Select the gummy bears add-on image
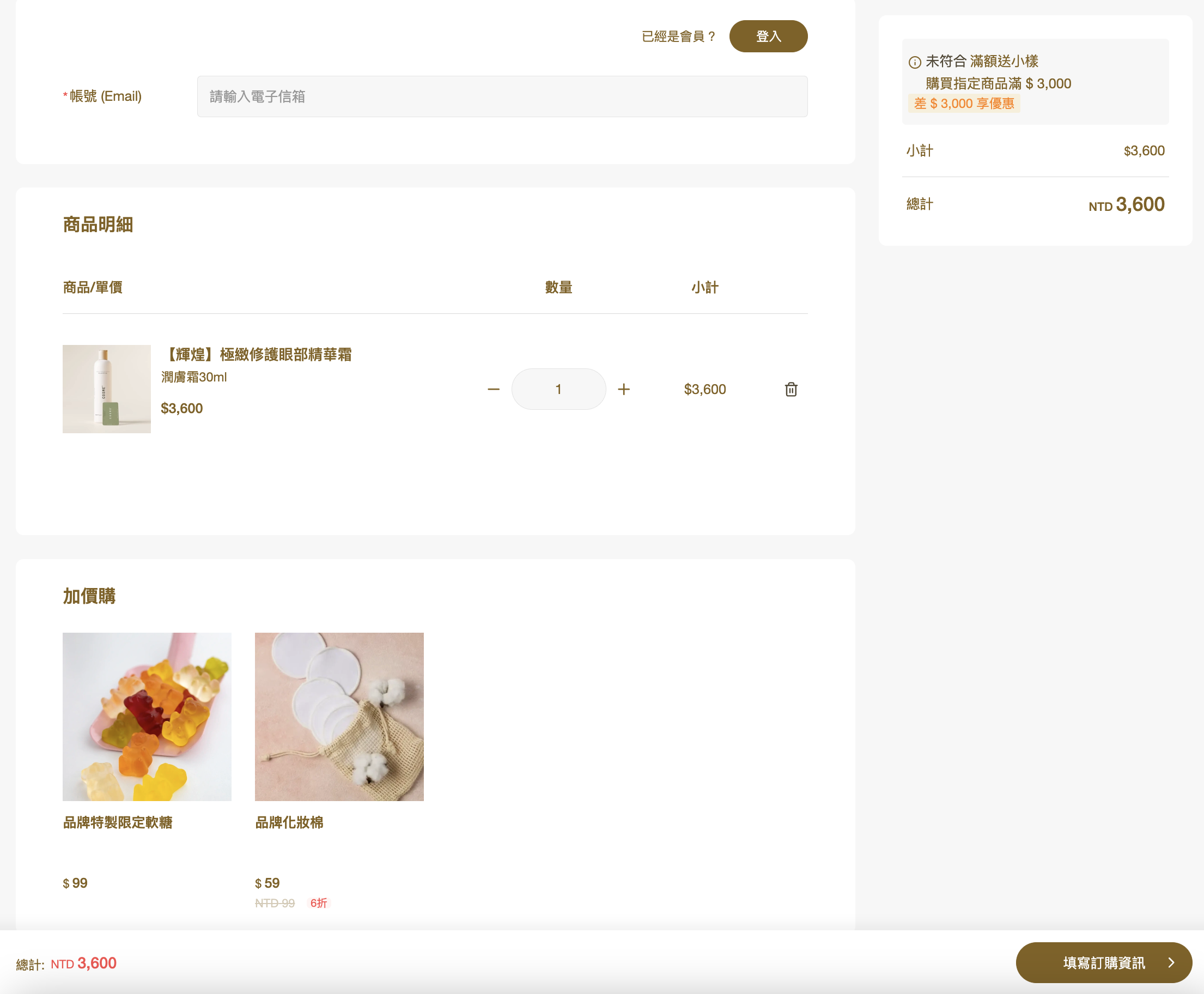The image size is (1204, 994). click(x=147, y=716)
